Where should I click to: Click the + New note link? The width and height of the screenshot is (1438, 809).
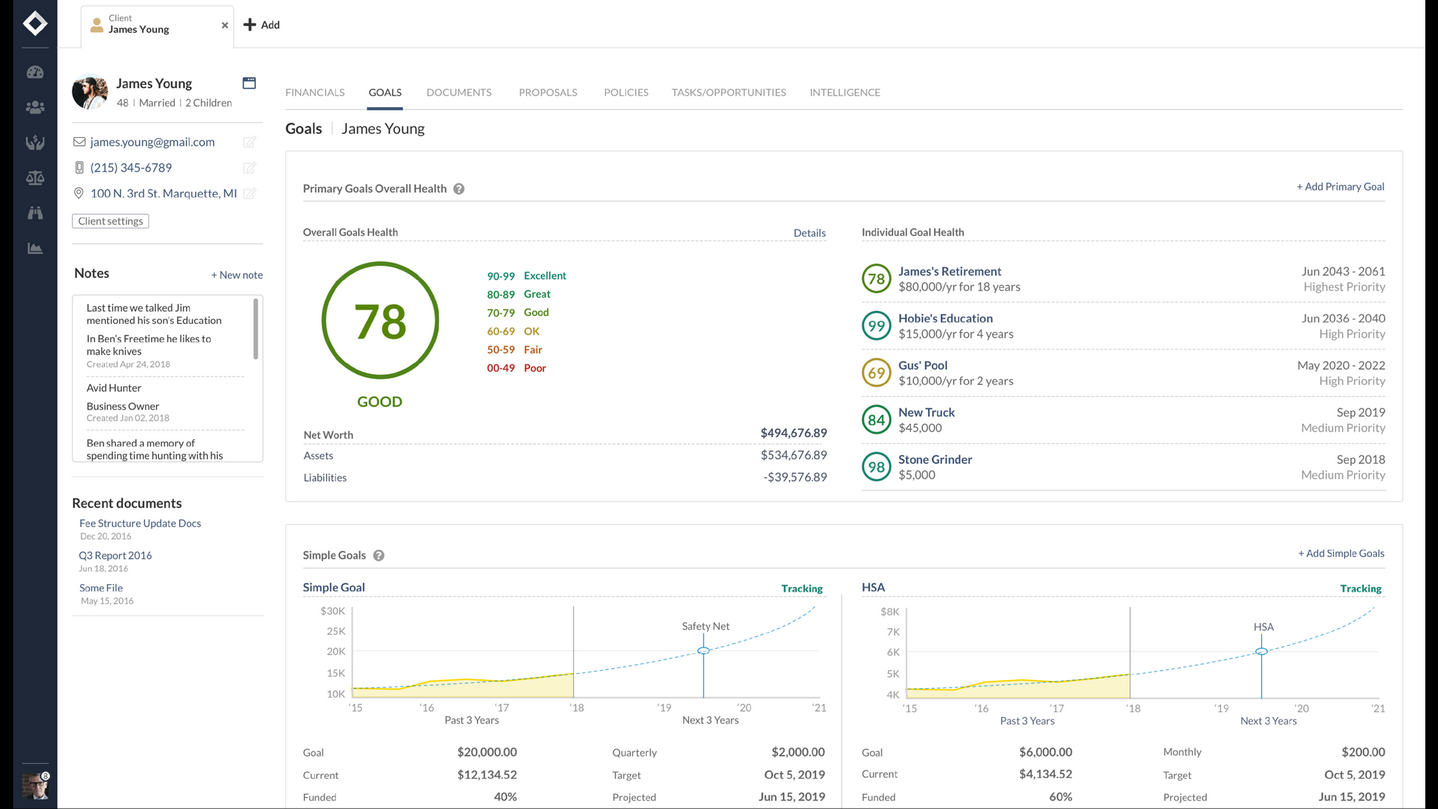[x=237, y=275]
